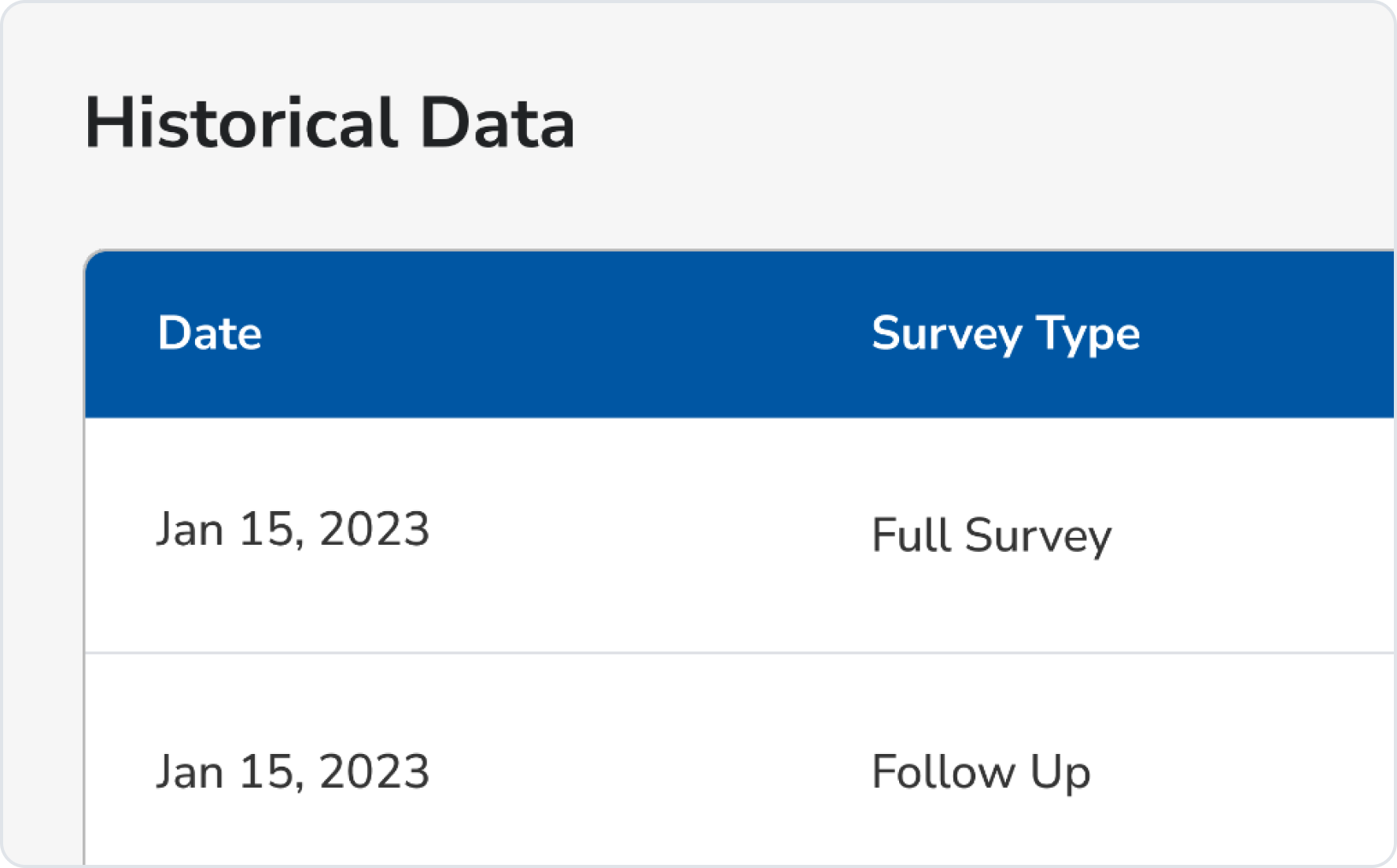Click 2023 in the Full Survey row date
Image resolution: width=1397 pixels, height=868 pixels.
click(374, 528)
